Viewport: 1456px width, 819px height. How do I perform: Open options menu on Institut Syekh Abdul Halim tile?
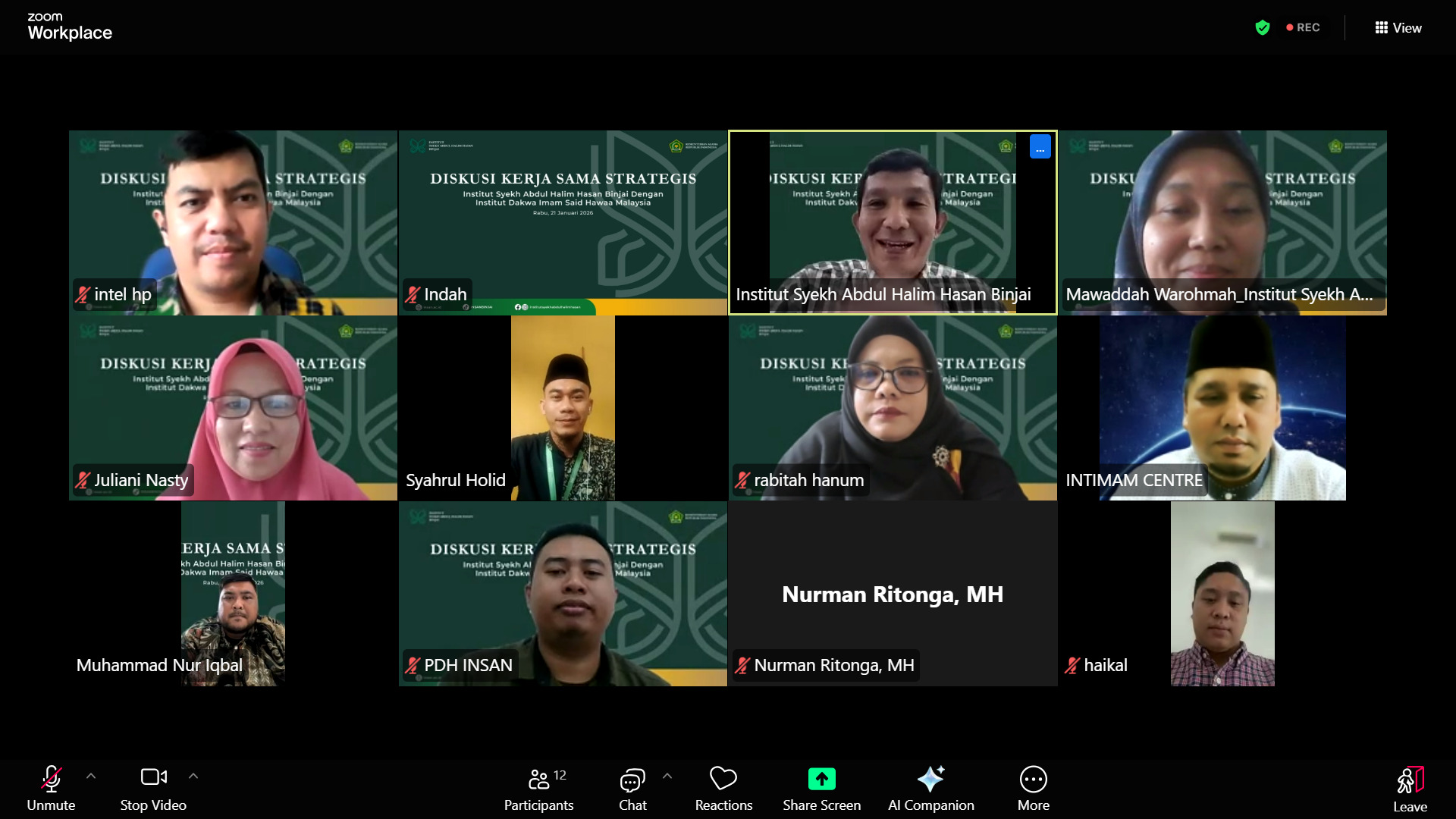click(1040, 148)
